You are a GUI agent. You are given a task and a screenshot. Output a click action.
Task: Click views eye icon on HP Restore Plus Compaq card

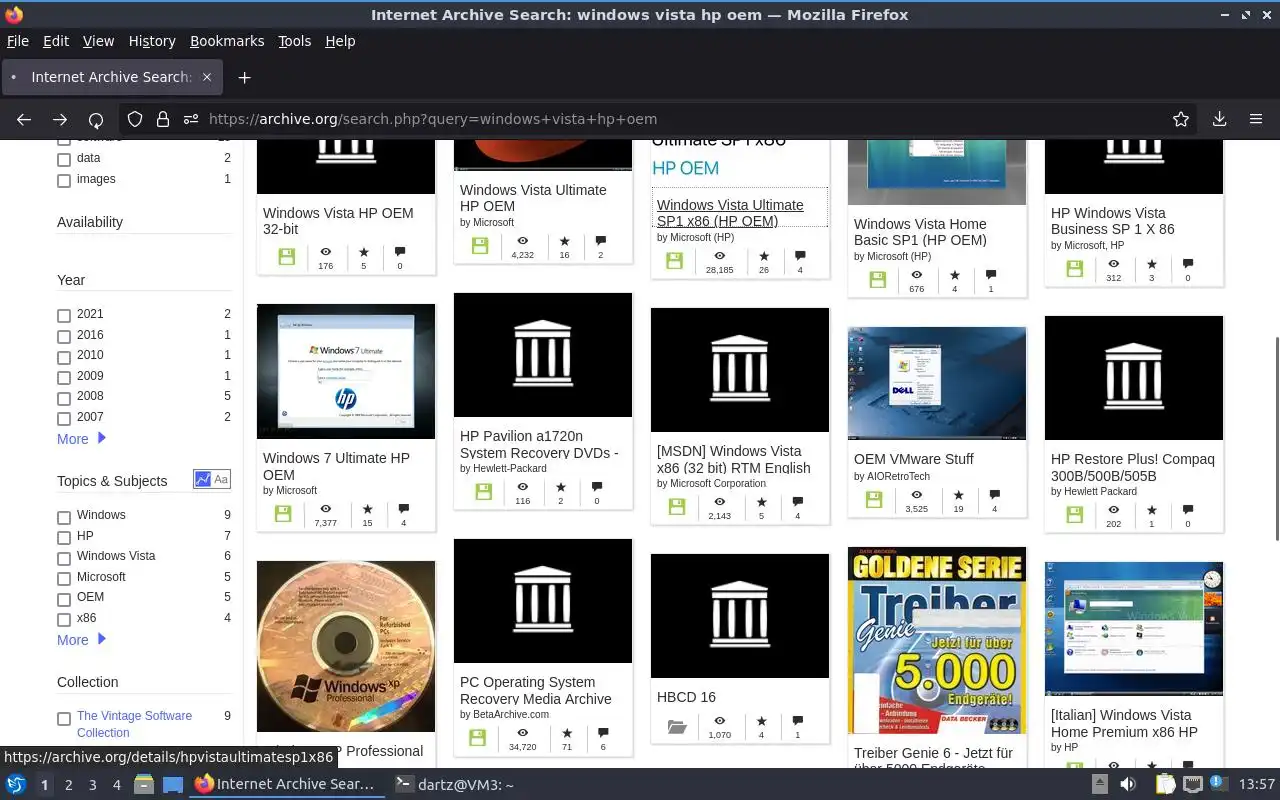1113,510
